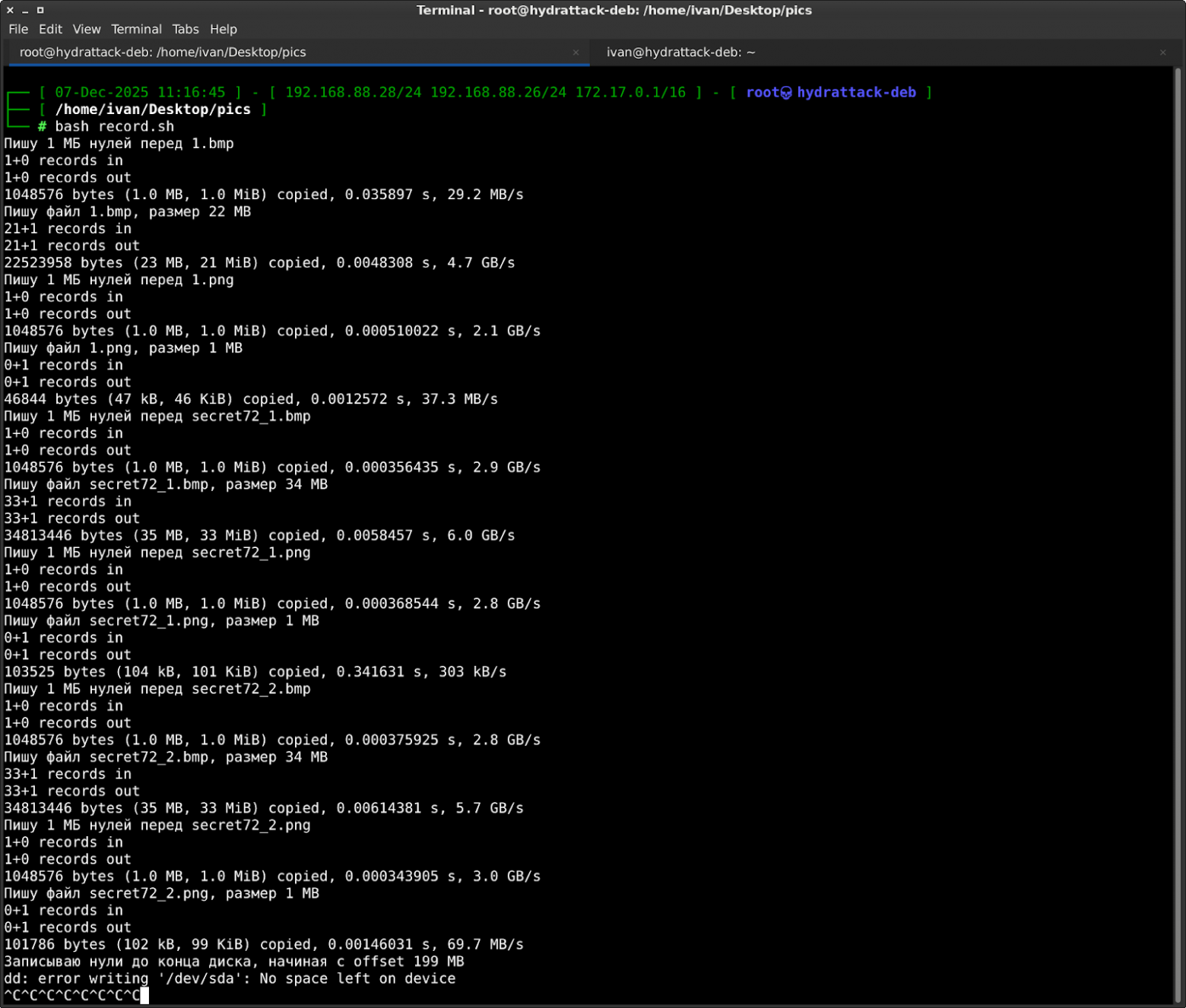Click the 1048576 bytes line ending '2.9 GB/s'
This screenshot has width=1186, height=1008.
pos(272,468)
